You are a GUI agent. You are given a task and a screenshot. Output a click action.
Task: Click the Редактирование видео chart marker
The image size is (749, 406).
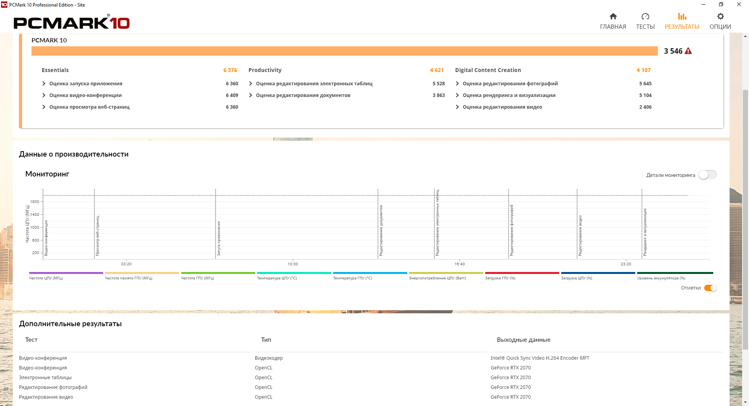pyautogui.click(x=580, y=236)
